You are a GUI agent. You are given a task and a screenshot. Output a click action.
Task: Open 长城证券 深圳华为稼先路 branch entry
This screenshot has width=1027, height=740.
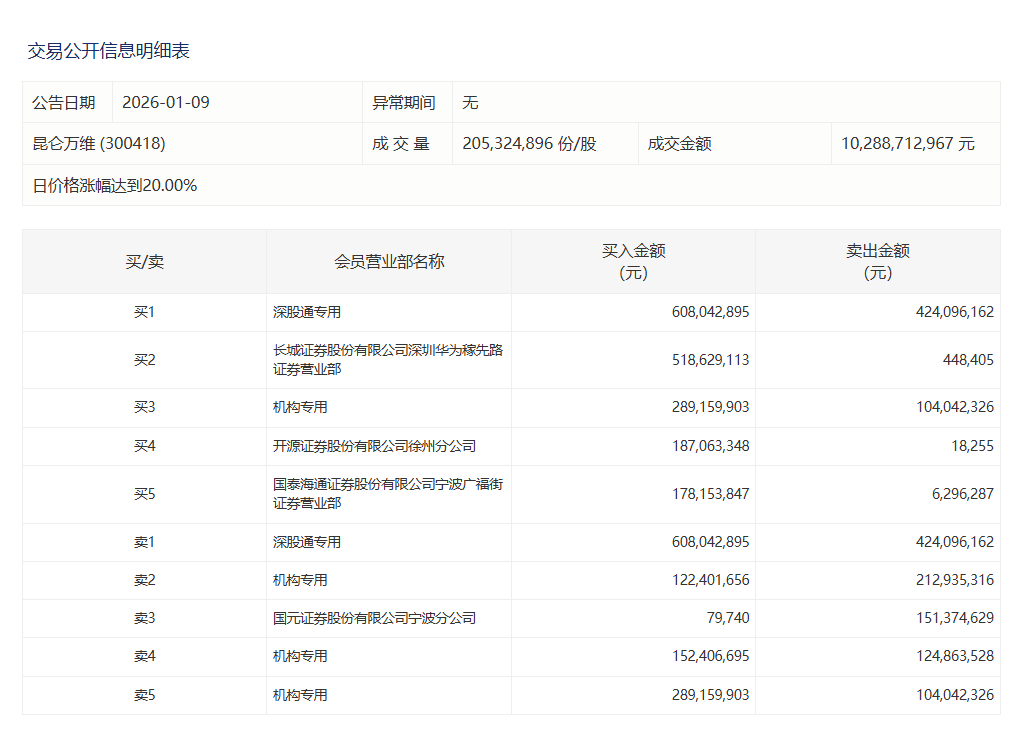pos(388,360)
